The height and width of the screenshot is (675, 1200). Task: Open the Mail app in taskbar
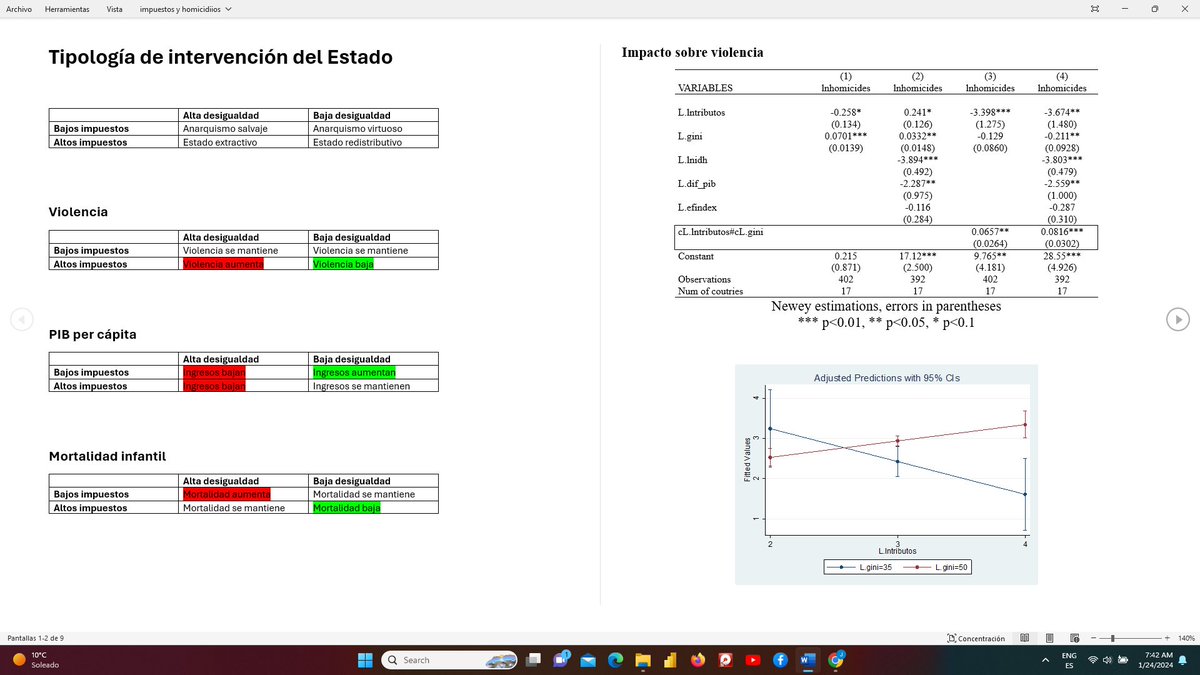click(590, 660)
